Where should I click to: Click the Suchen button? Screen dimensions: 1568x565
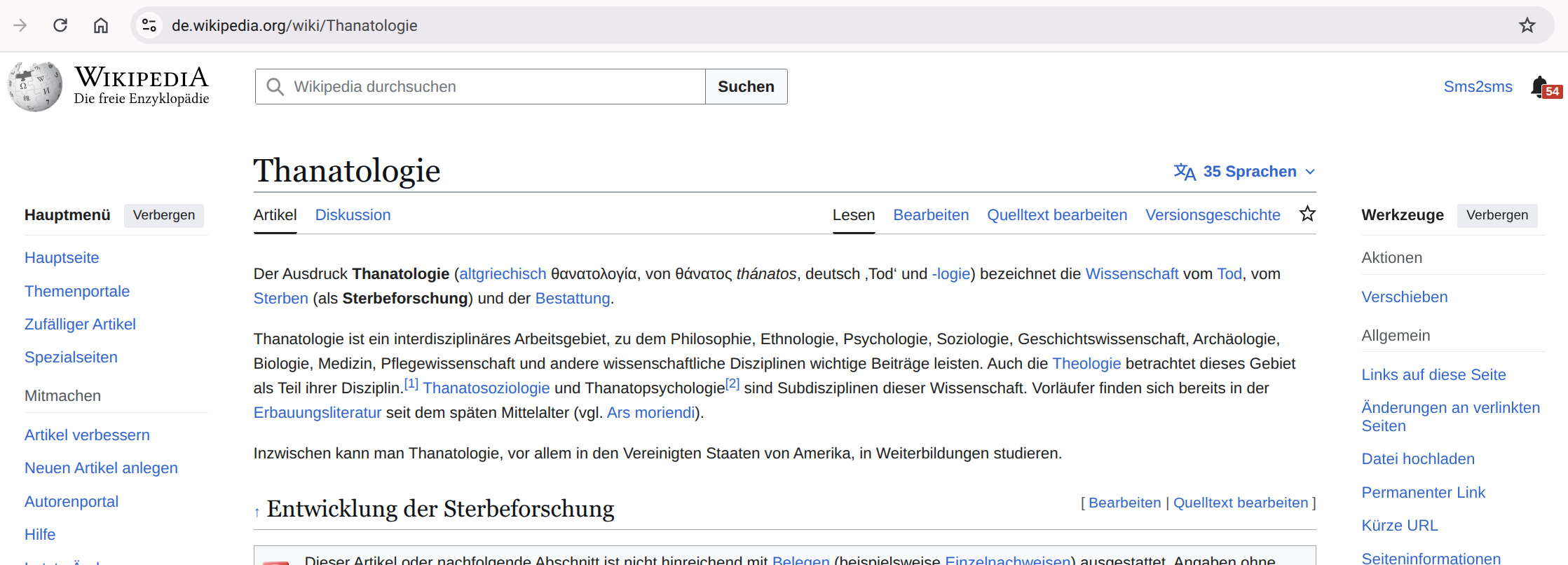click(746, 86)
